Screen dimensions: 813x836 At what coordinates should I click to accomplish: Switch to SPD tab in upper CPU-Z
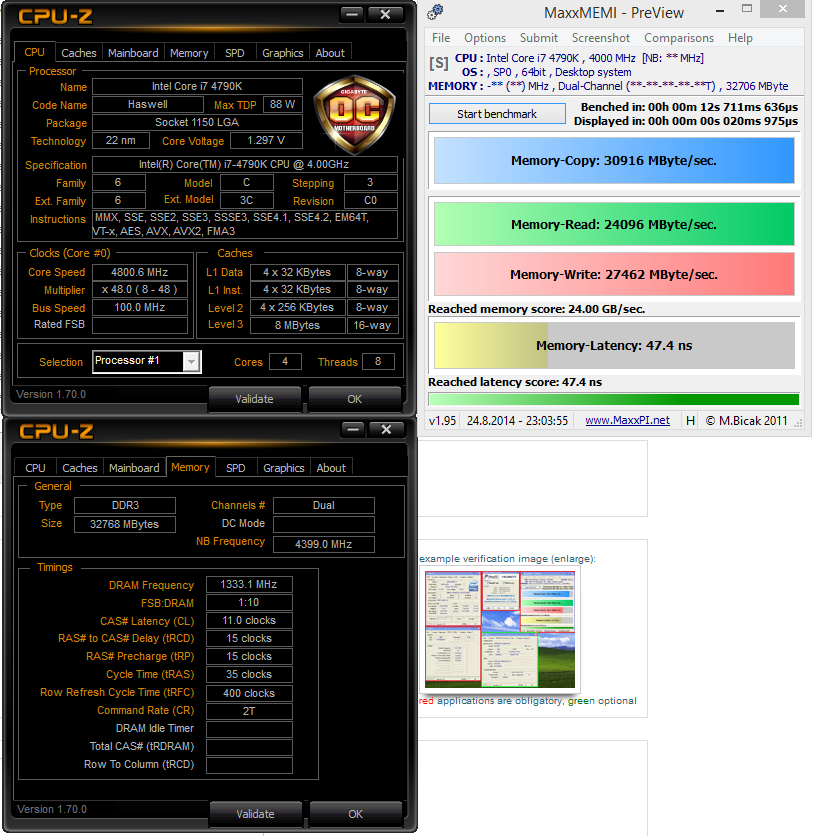click(235, 53)
